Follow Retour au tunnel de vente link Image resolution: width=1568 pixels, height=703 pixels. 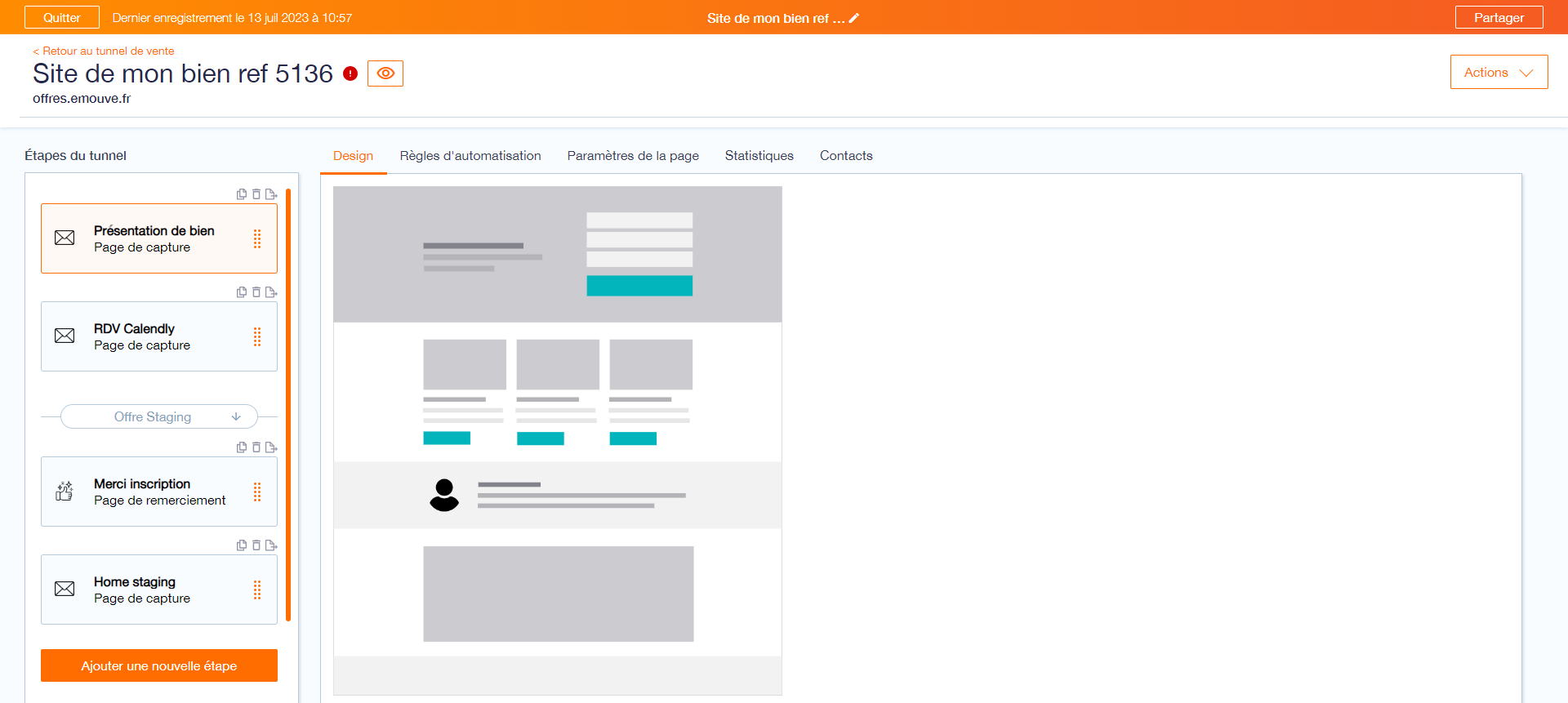pyautogui.click(x=104, y=51)
